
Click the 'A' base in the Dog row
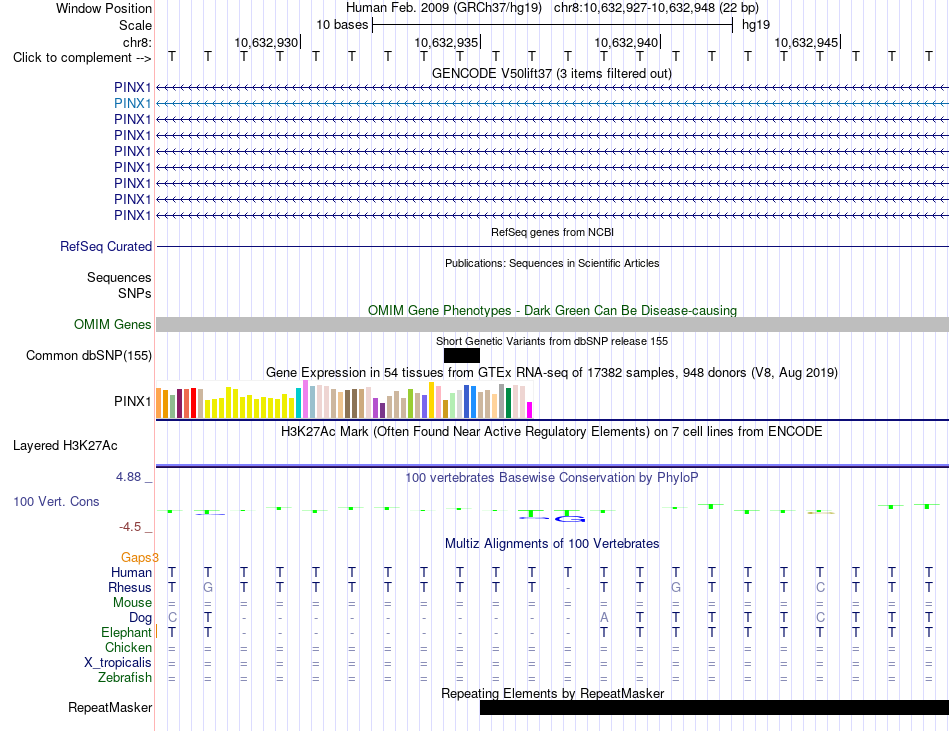[x=603, y=618]
